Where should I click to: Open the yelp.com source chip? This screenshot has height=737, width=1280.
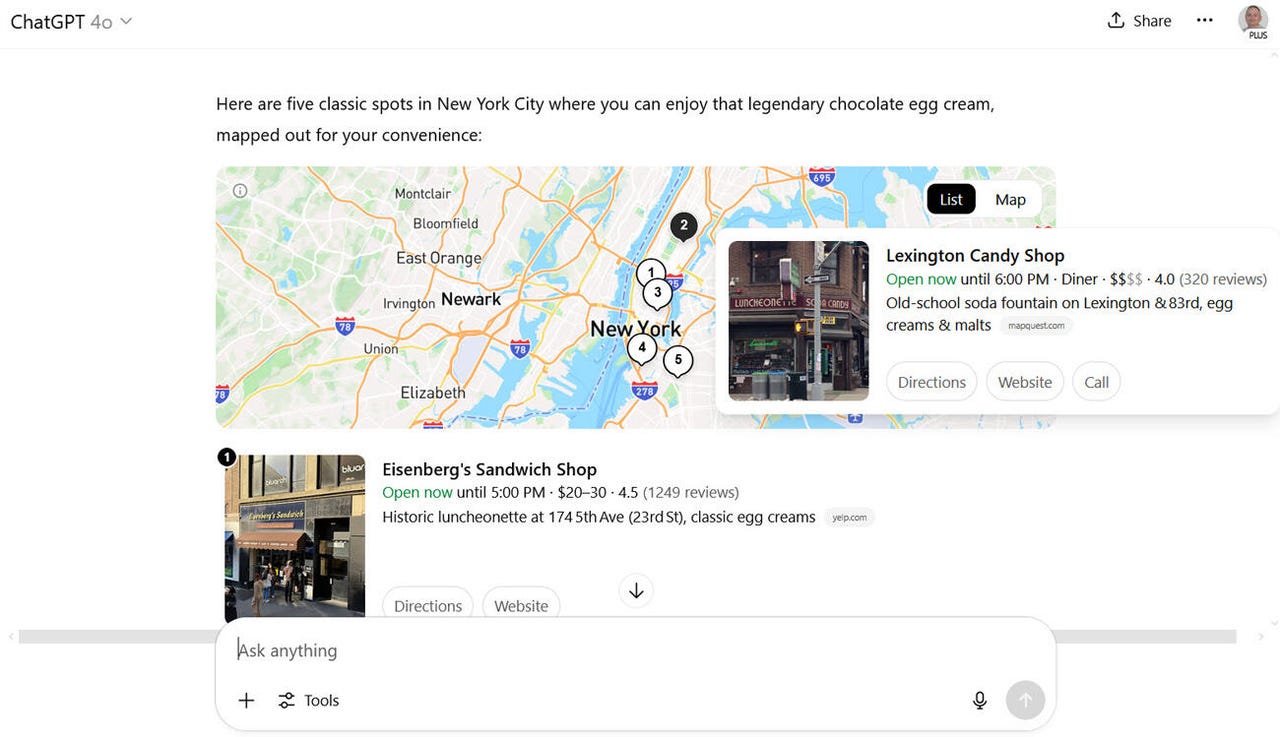coord(849,517)
